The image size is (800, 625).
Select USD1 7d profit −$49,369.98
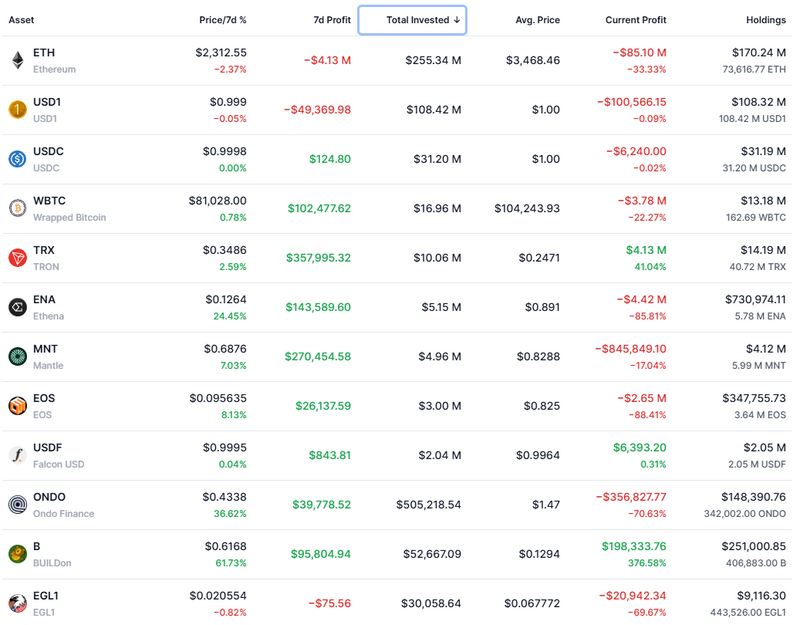click(317, 110)
